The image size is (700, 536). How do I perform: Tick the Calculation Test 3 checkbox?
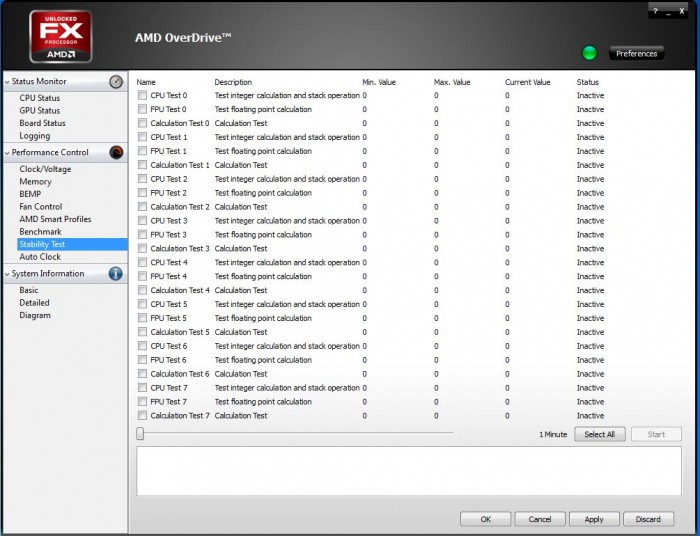(x=142, y=248)
